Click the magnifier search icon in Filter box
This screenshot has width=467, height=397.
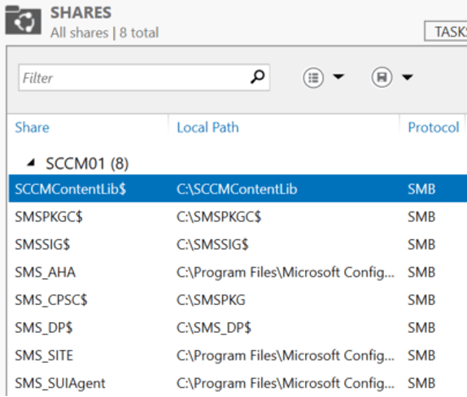[x=257, y=77]
